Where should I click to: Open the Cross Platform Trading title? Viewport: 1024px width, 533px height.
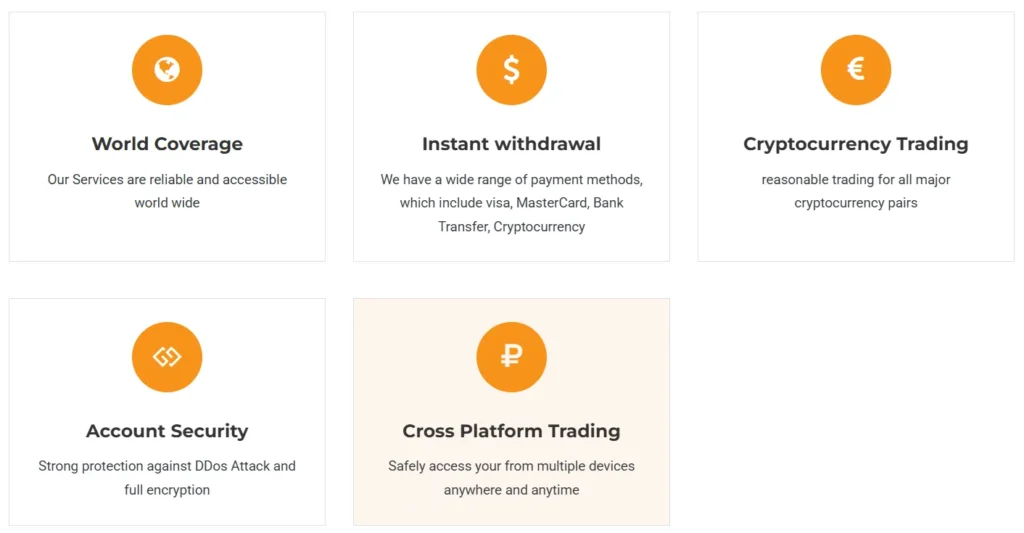[511, 431]
